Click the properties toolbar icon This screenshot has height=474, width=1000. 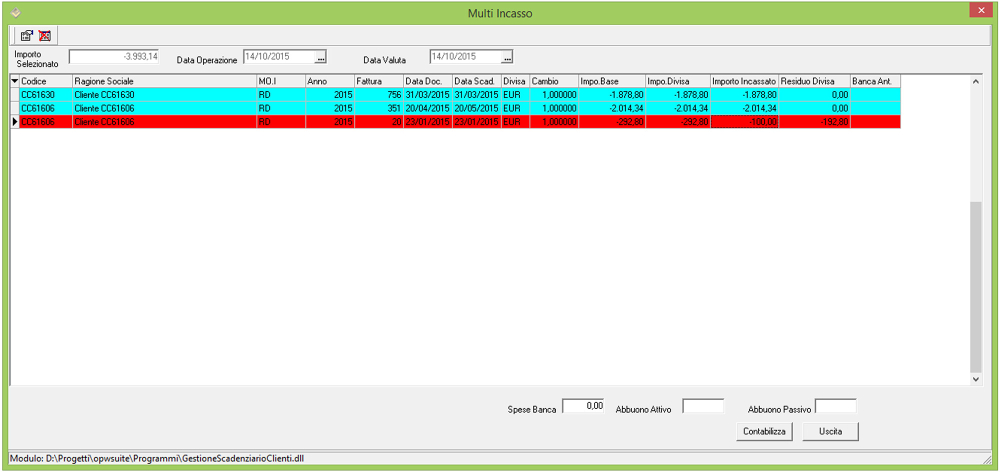coord(27,34)
